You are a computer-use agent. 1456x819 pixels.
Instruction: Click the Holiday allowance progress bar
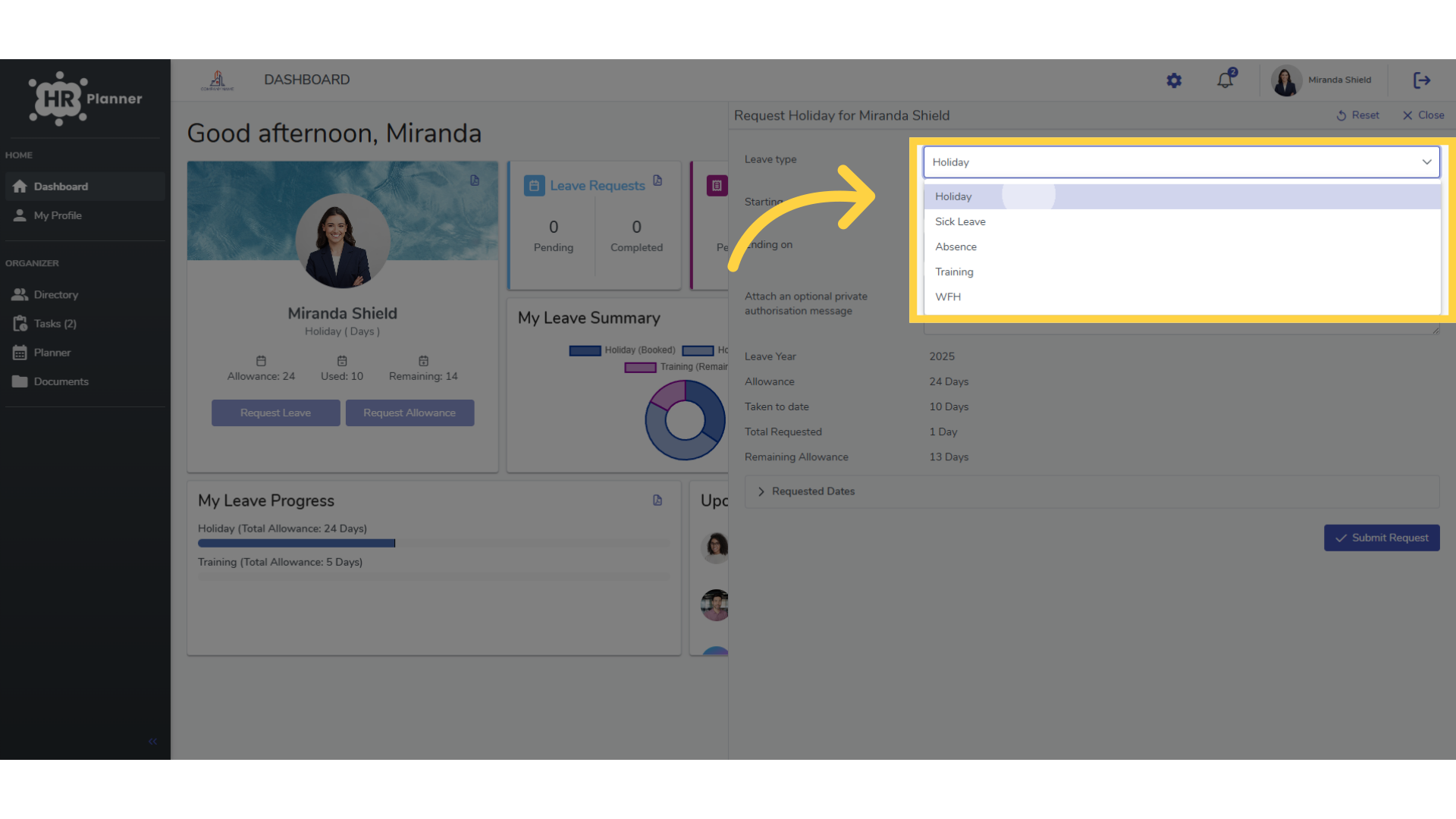pyautogui.click(x=434, y=543)
